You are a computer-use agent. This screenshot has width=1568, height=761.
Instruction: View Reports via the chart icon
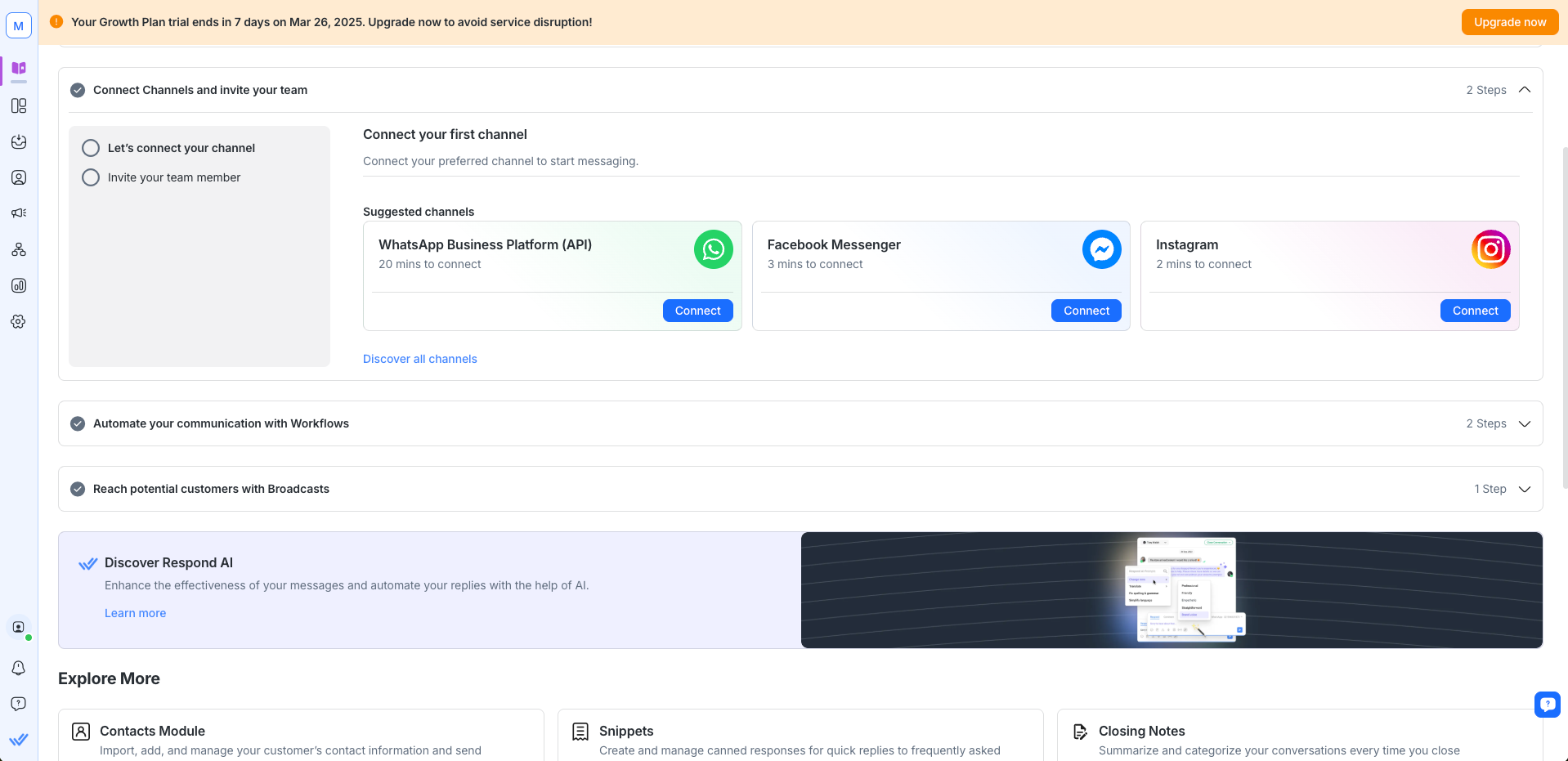coord(18,285)
